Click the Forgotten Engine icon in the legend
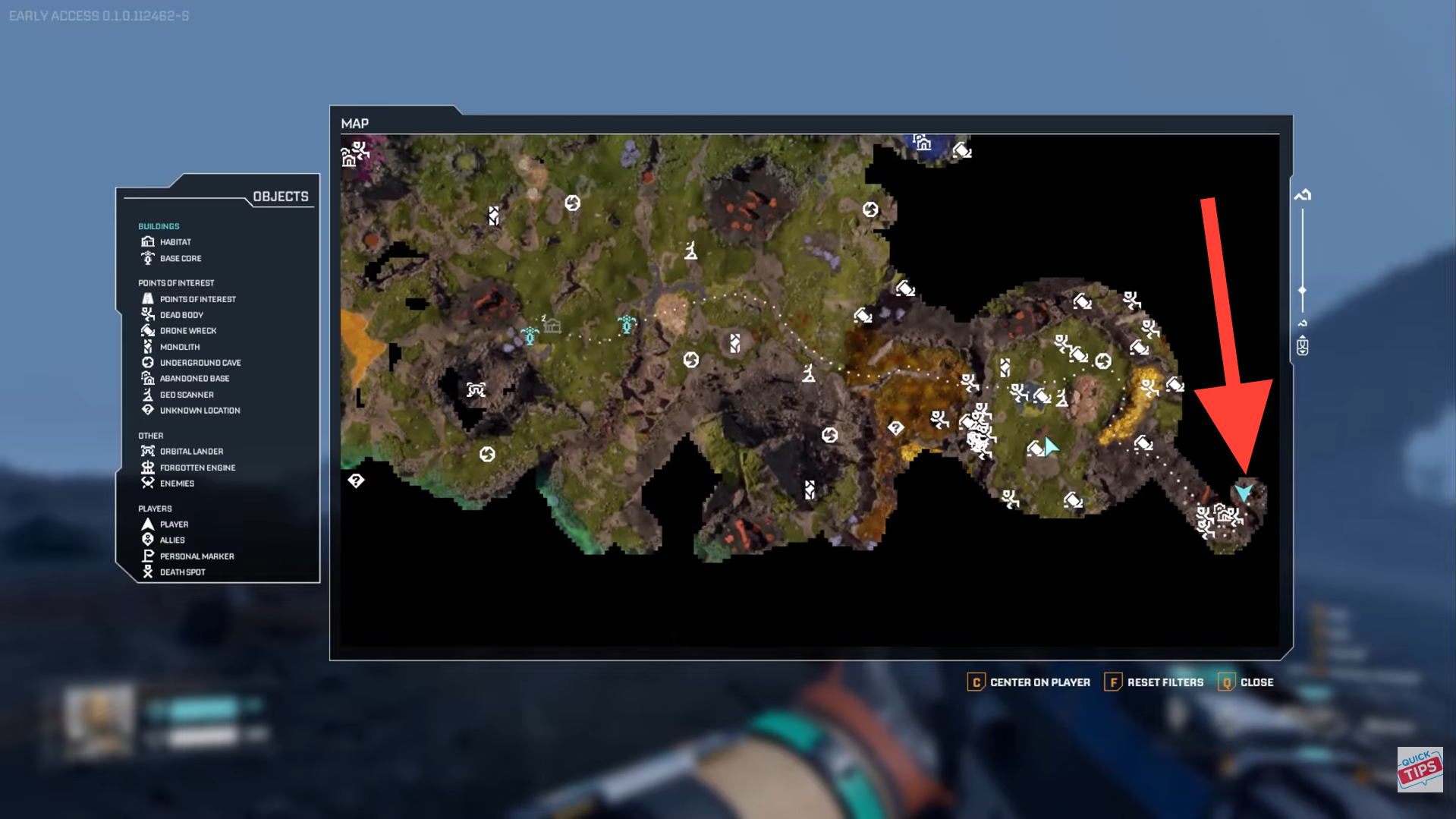 148,468
